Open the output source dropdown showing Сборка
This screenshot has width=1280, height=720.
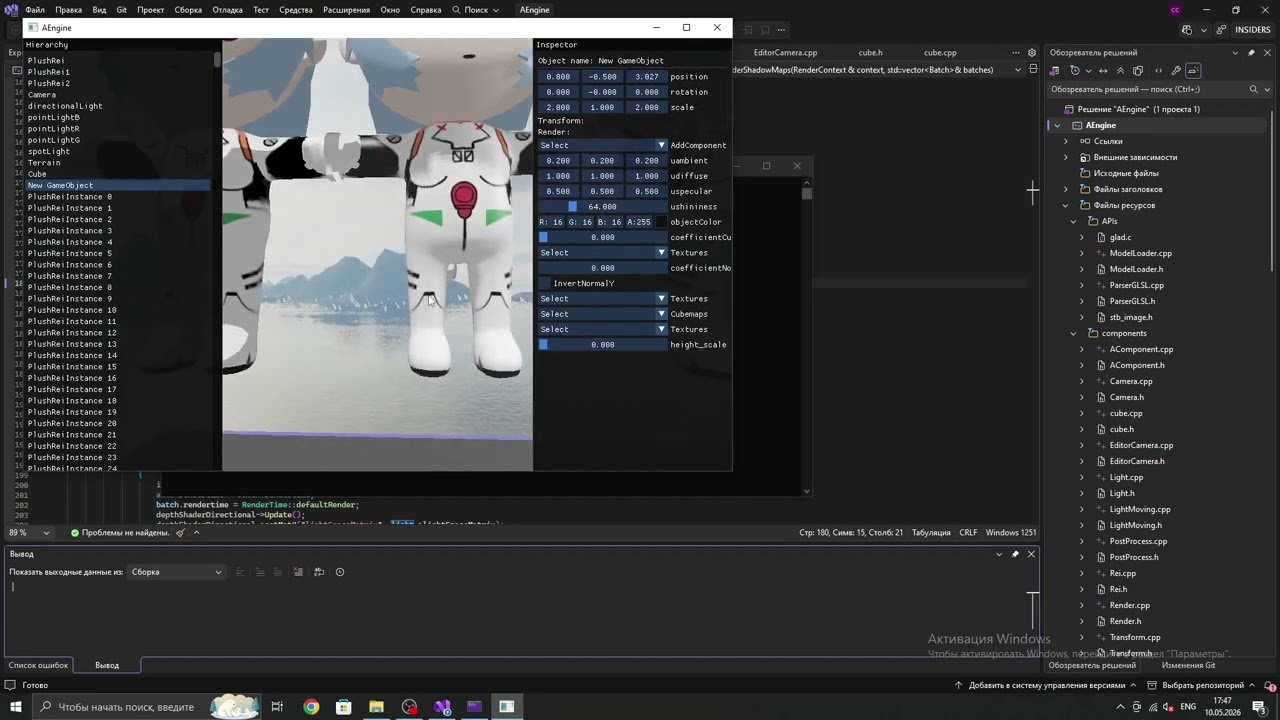click(176, 572)
